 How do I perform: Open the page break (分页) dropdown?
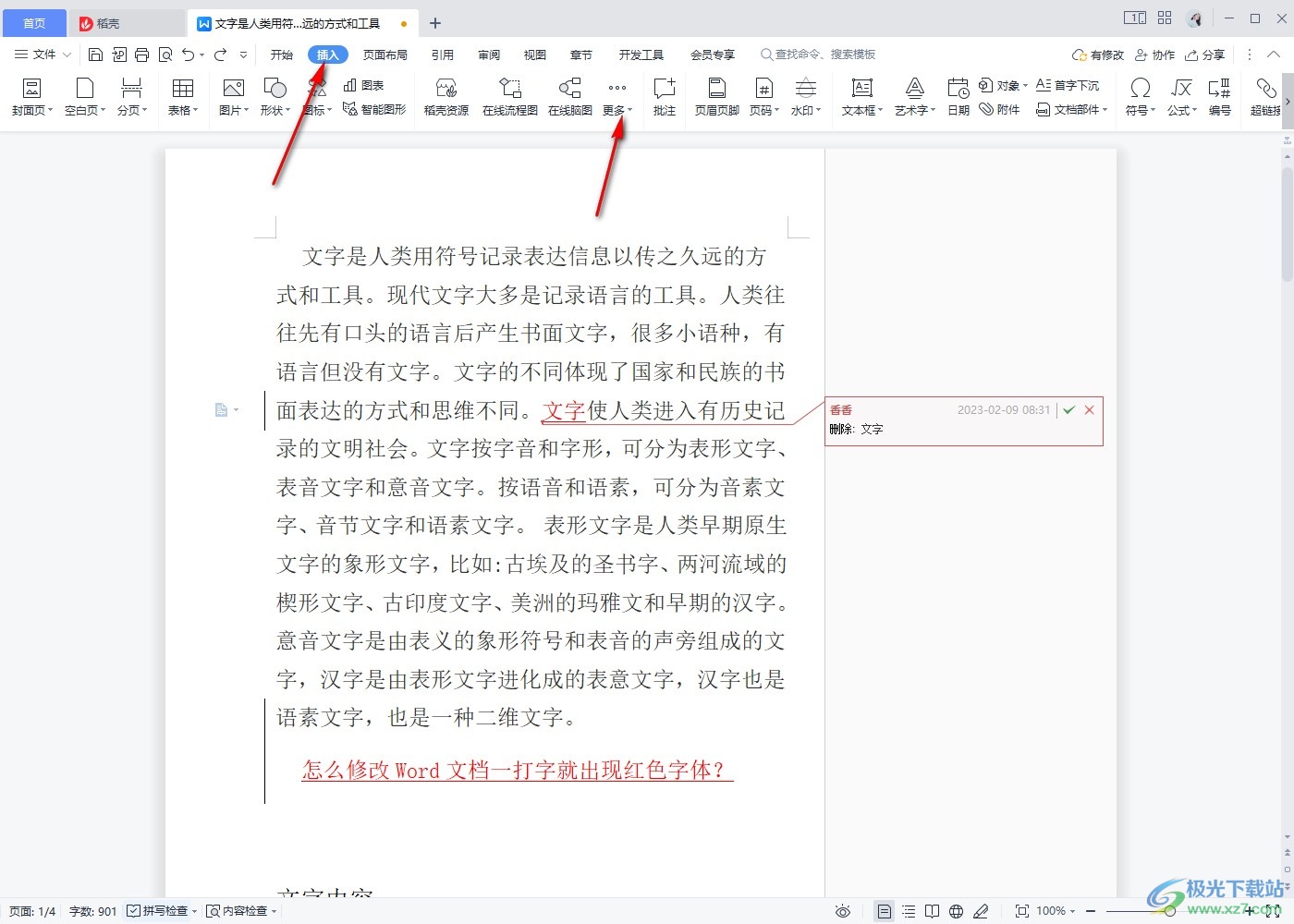[132, 96]
